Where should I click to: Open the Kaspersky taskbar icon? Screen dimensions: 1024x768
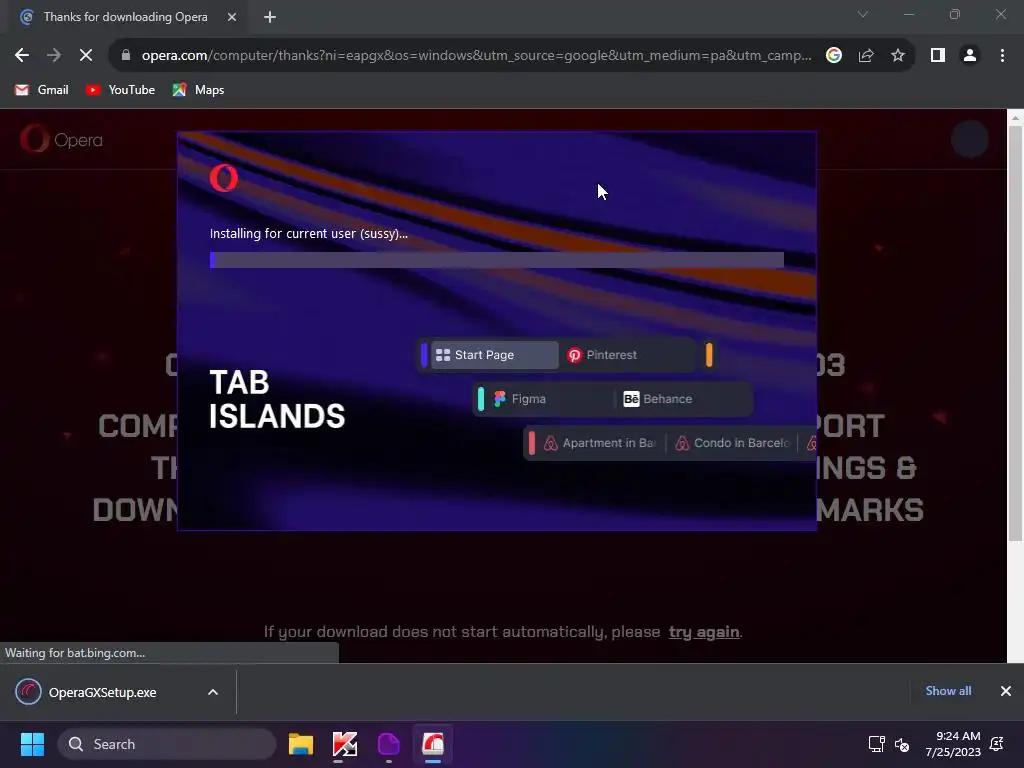click(345, 744)
